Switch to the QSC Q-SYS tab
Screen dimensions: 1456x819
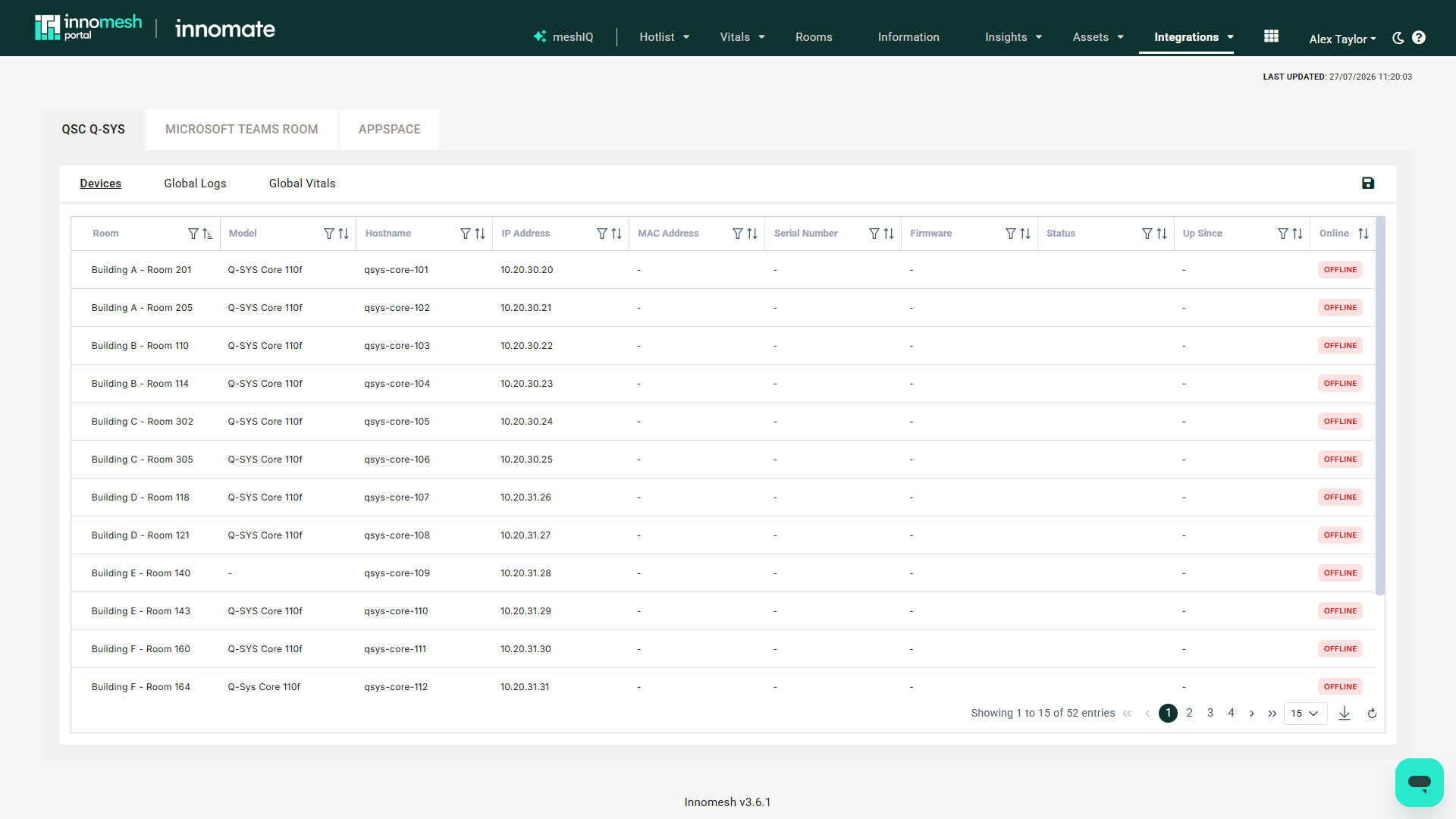(93, 129)
